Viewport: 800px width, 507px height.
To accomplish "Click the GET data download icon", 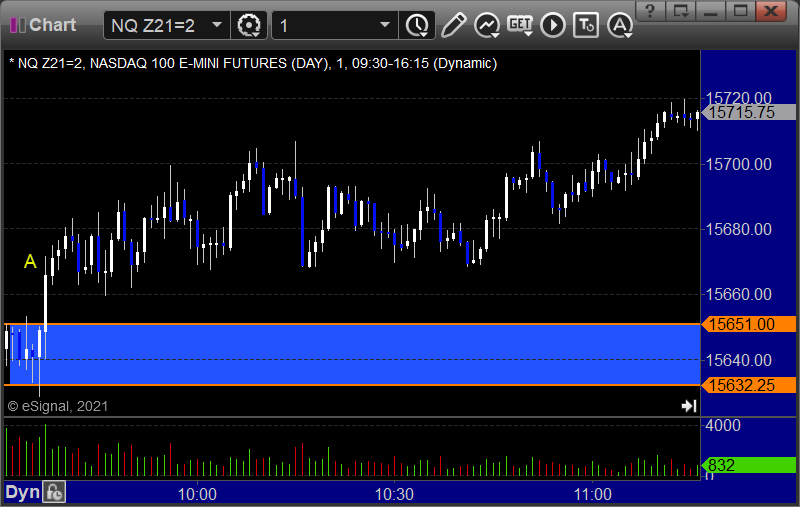I will 520,25.
